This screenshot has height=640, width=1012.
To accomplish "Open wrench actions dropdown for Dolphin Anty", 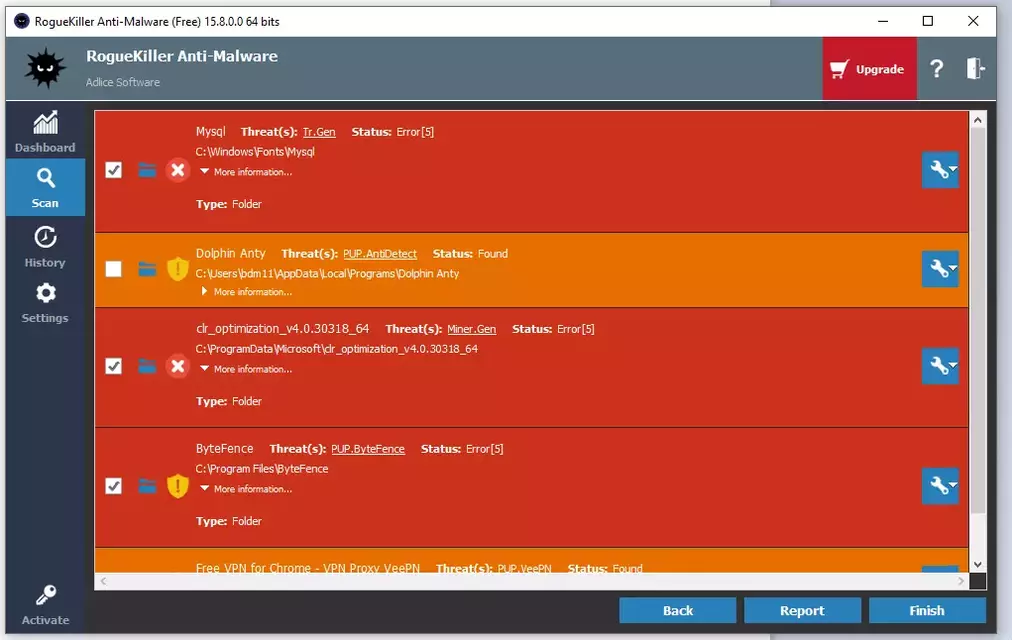I will click(940, 268).
